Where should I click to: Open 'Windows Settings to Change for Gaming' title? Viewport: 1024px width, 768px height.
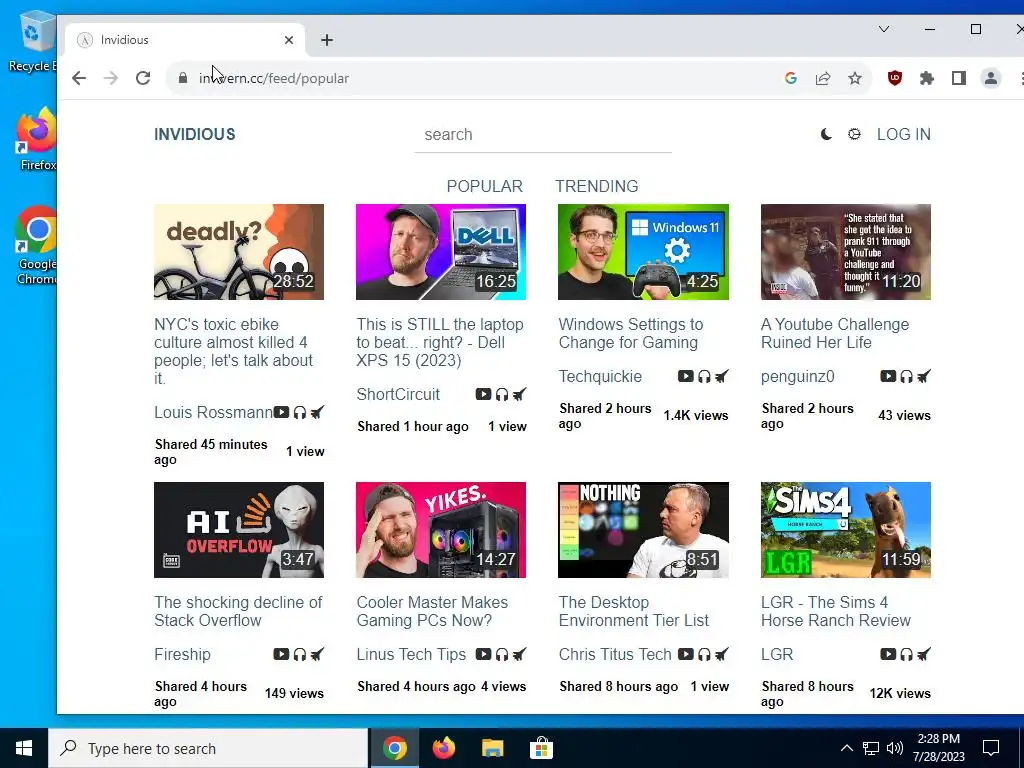click(x=631, y=333)
